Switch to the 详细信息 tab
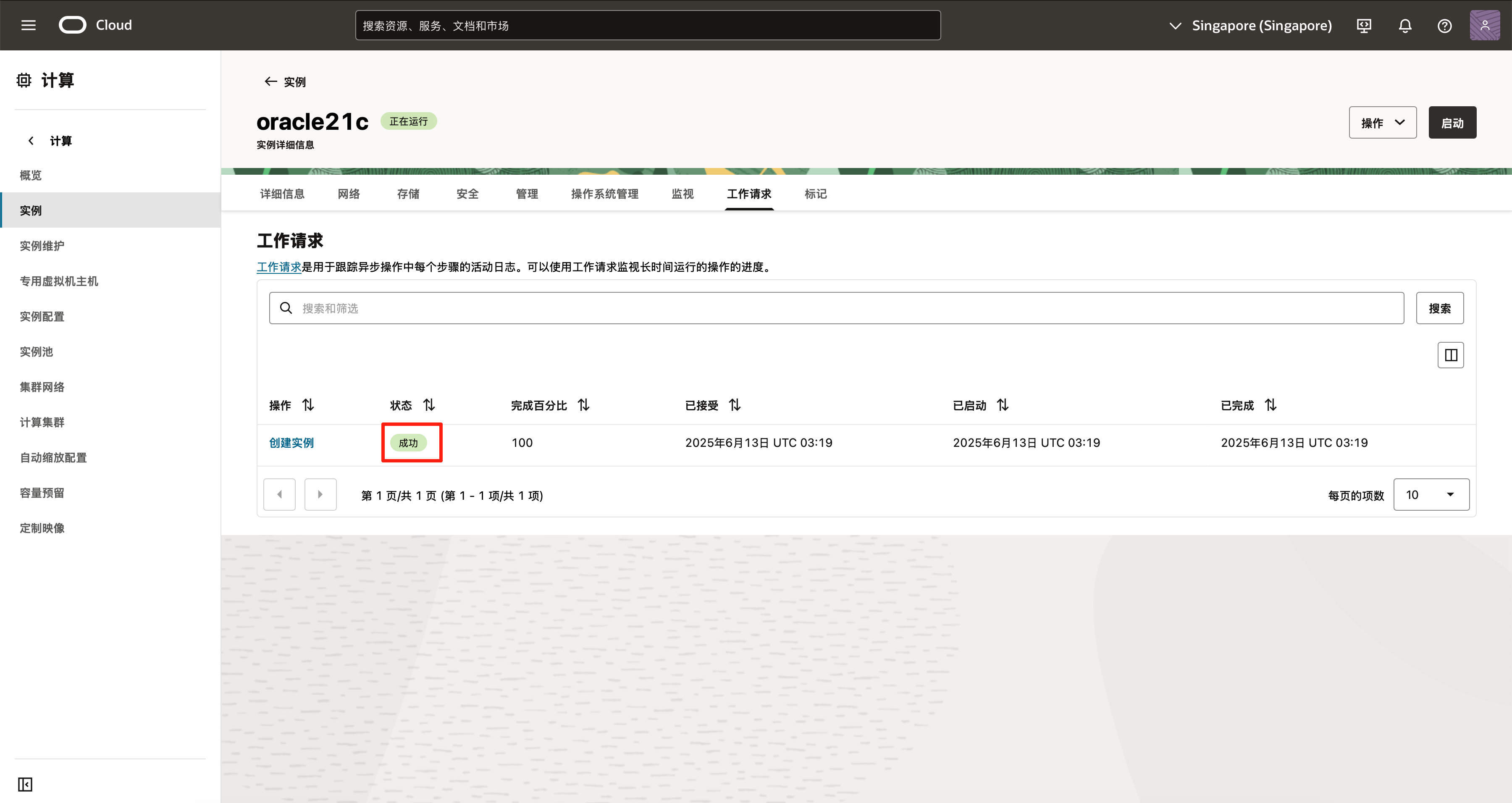The image size is (1512, 803). (282, 194)
